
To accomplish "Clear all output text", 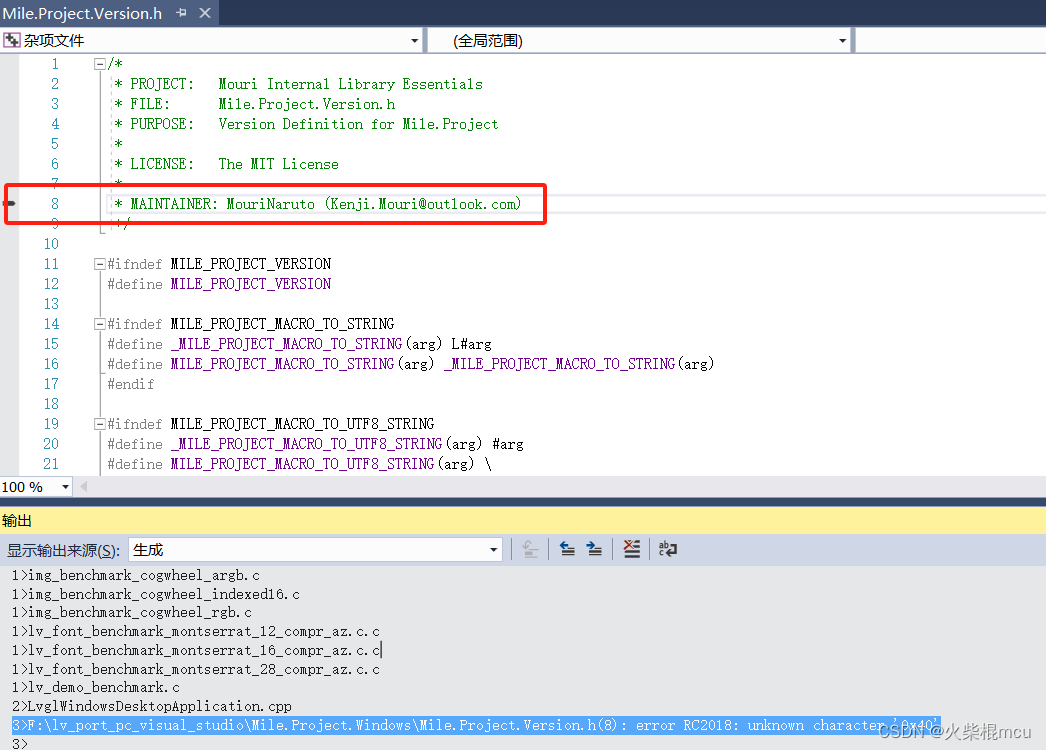I will (633, 548).
